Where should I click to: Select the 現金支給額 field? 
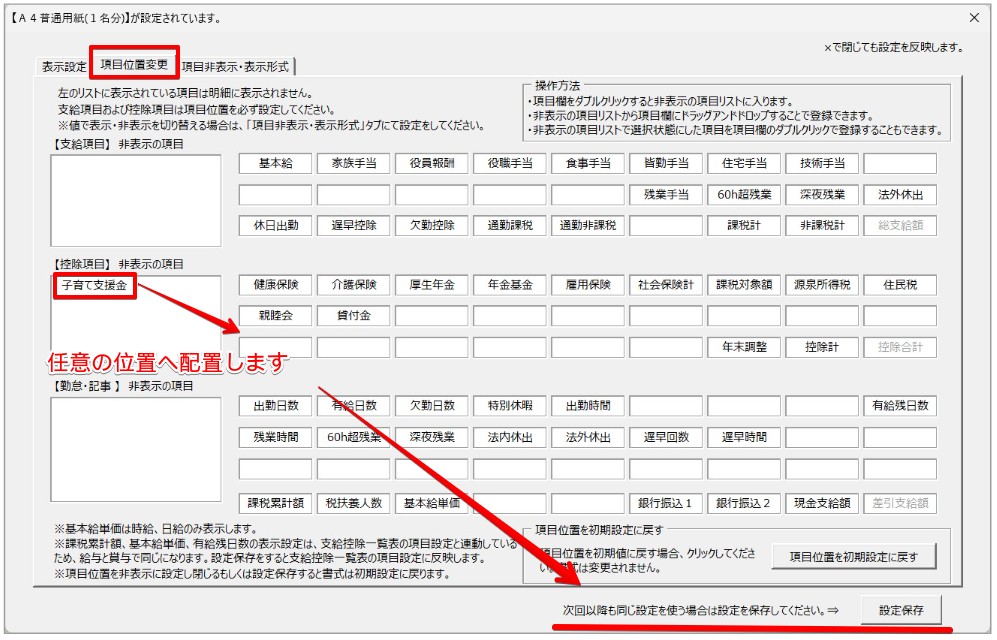pyautogui.click(x=822, y=503)
